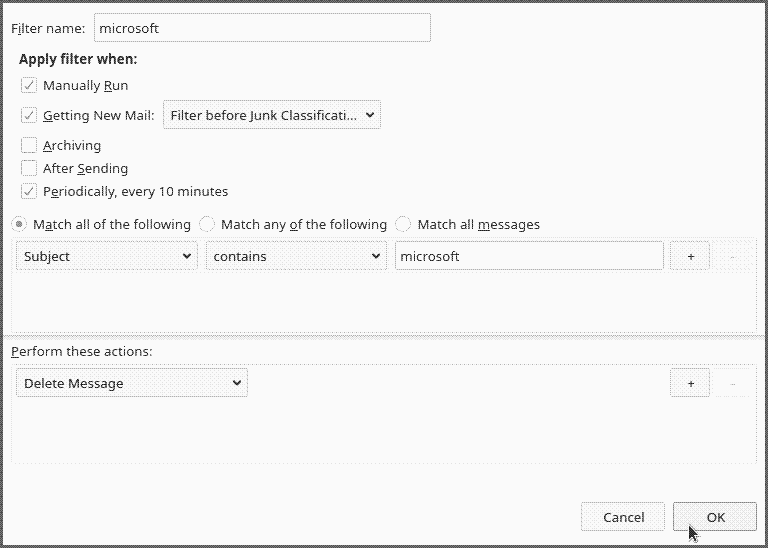The width and height of the screenshot is (768, 548).
Task: Open the contains operator dropdown
Action: (296, 256)
